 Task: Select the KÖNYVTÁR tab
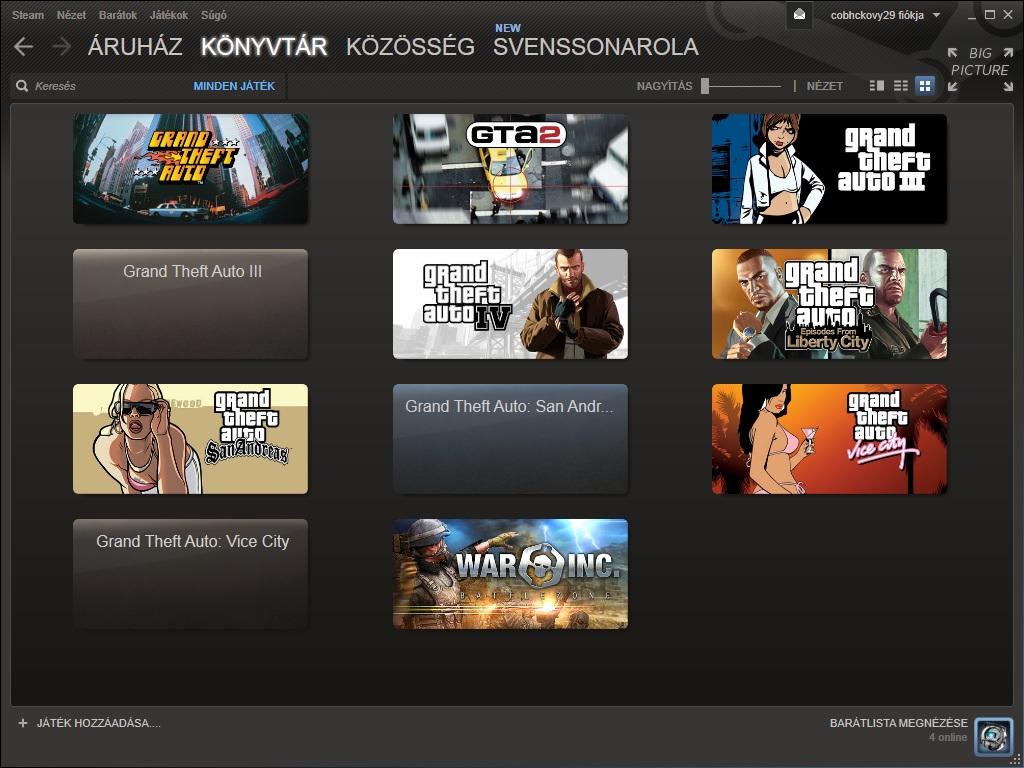[264, 46]
